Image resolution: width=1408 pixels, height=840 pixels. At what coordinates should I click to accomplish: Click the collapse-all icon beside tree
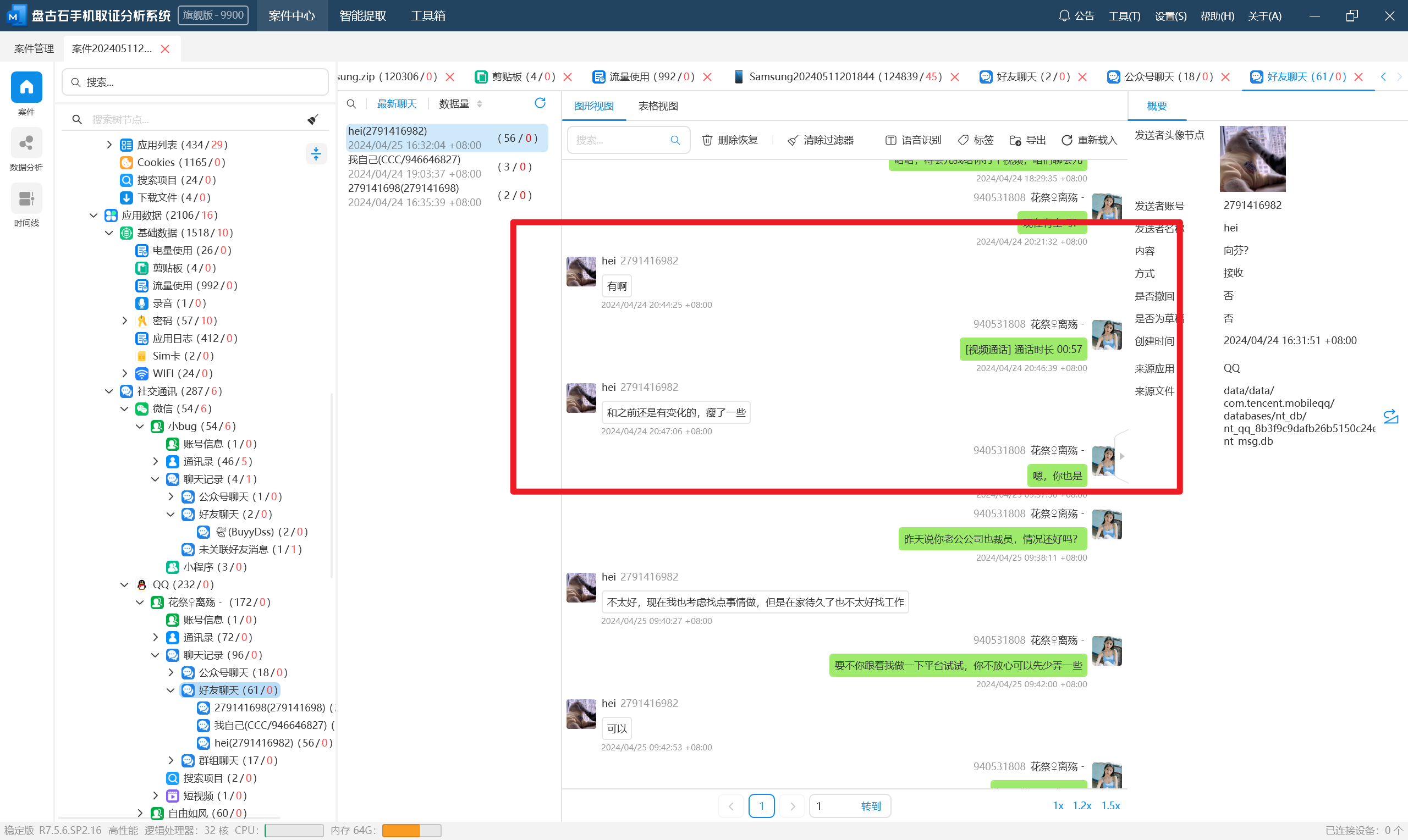(316, 153)
